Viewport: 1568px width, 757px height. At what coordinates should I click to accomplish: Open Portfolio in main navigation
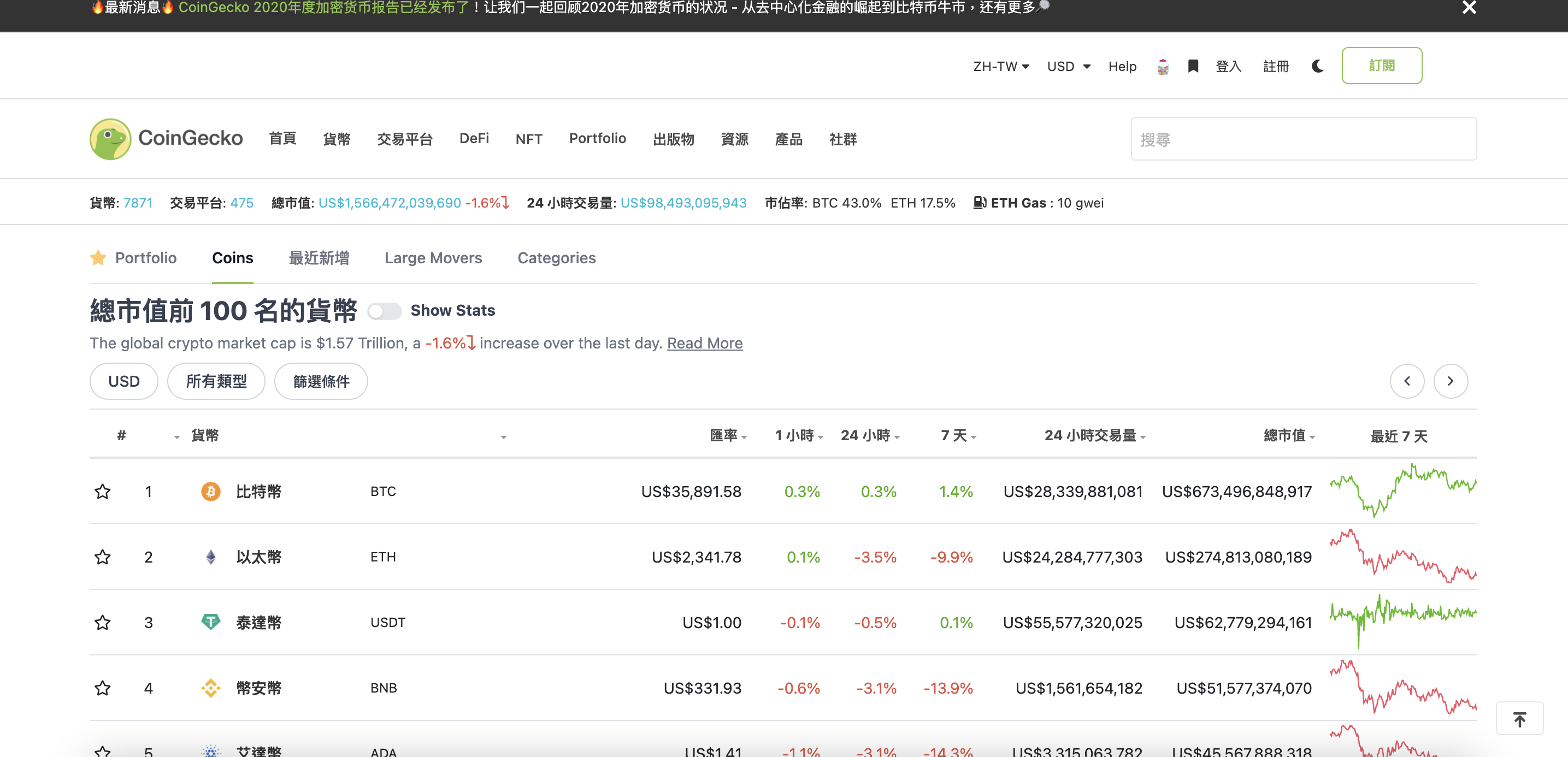pyautogui.click(x=598, y=139)
